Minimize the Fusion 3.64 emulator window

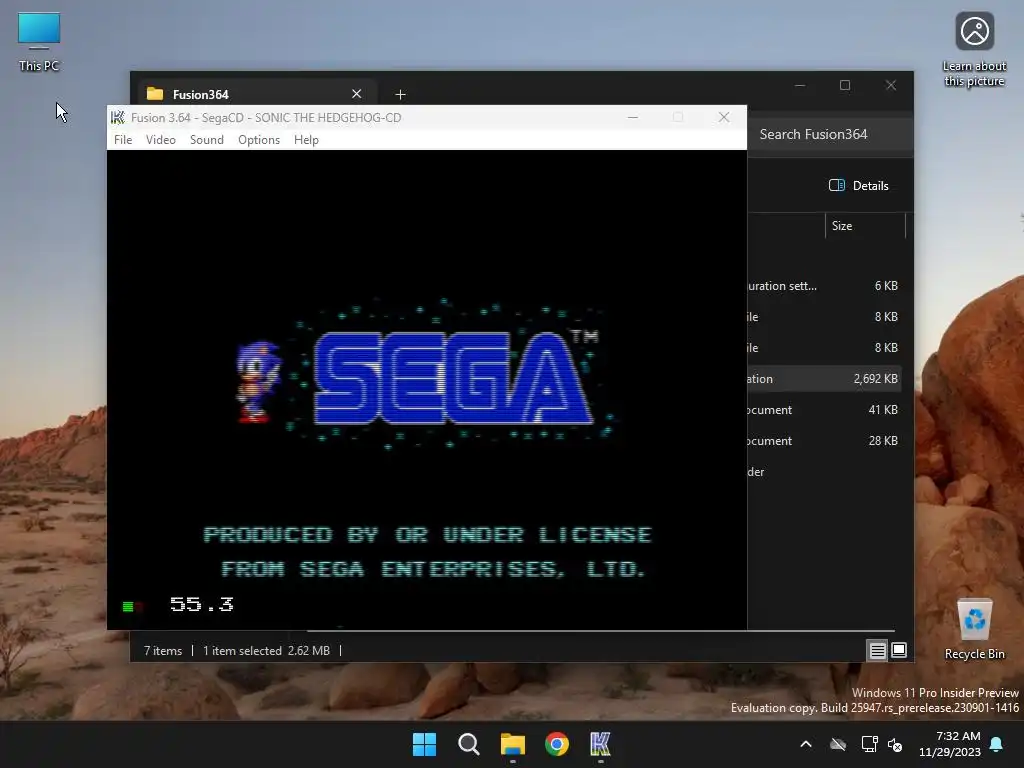(x=633, y=118)
